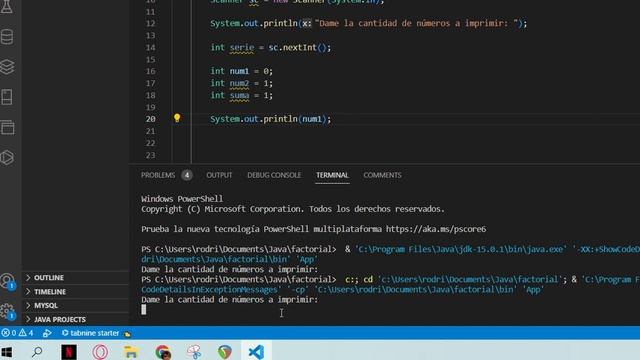Click line number 14 in the gutter

click(x=150, y=47)
